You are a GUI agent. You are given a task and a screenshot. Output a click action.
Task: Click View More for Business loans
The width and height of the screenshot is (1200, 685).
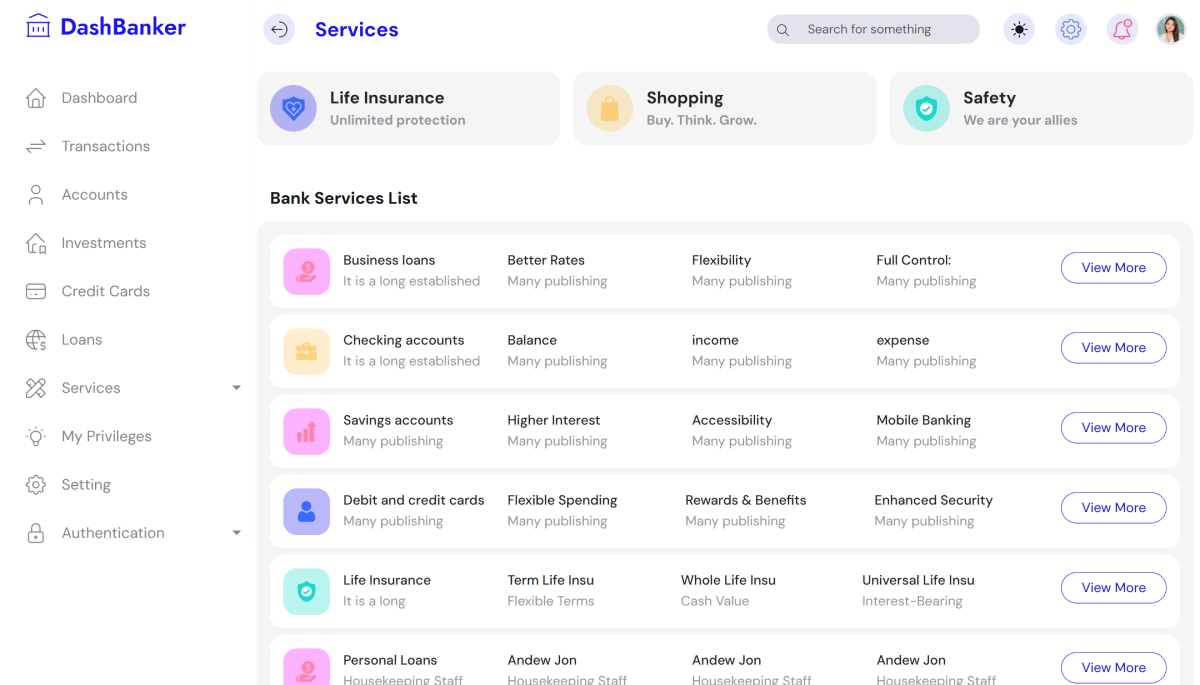point(1113,268)
